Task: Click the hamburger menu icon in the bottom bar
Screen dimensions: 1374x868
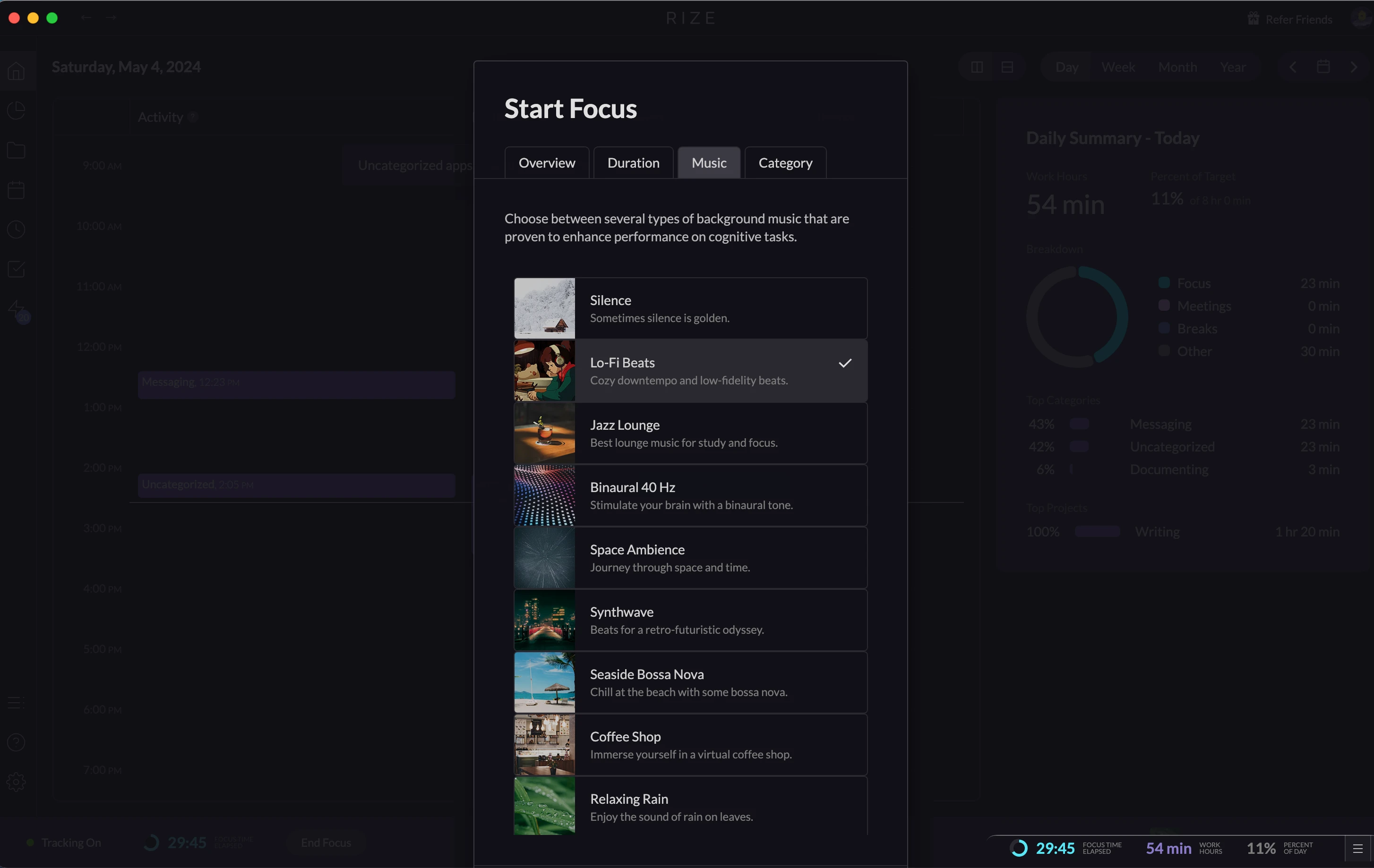Action: click(x=1357, y=849)
